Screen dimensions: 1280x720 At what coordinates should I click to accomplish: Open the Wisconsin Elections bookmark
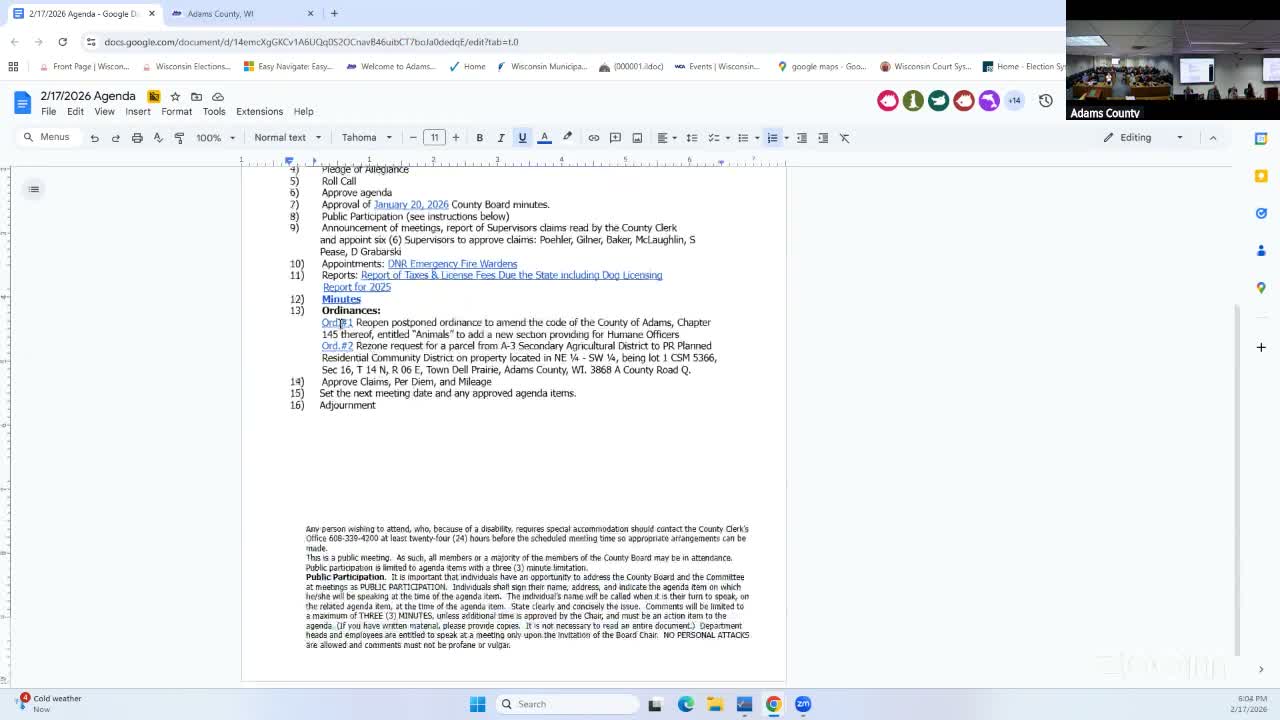tap(186, 67)
